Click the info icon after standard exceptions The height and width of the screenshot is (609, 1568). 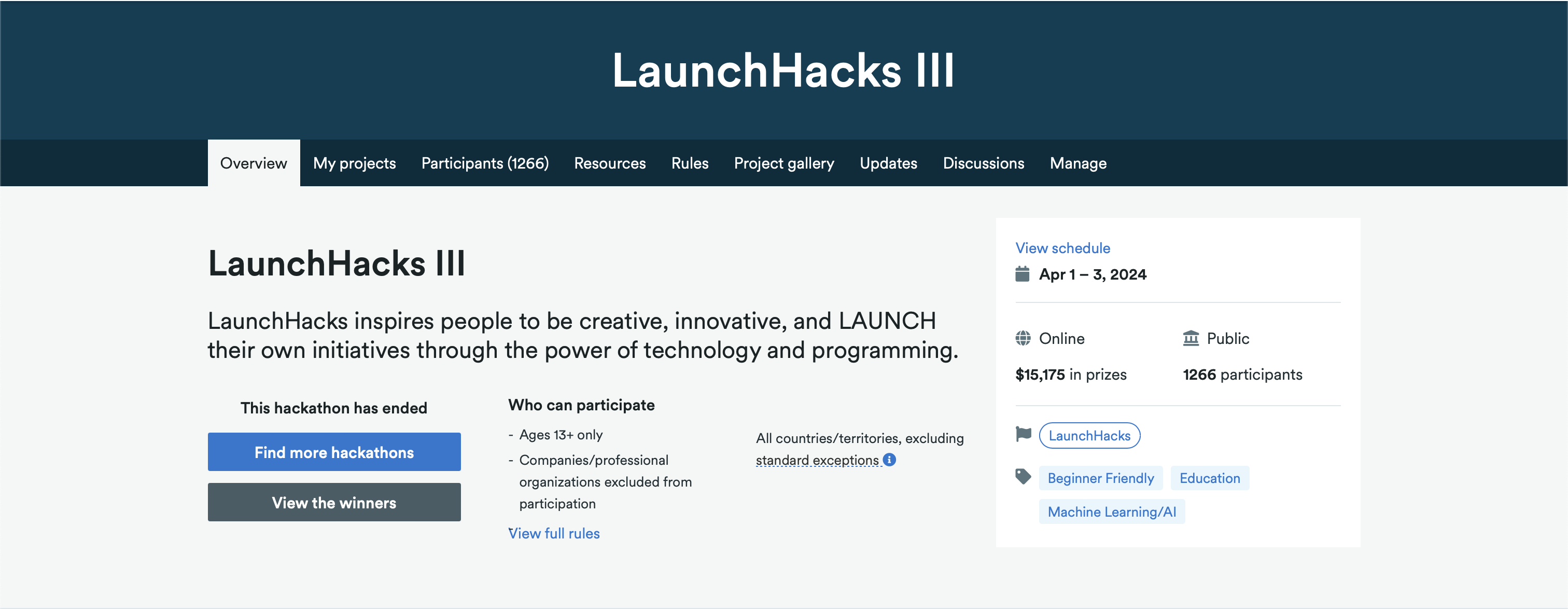point(889,460)
